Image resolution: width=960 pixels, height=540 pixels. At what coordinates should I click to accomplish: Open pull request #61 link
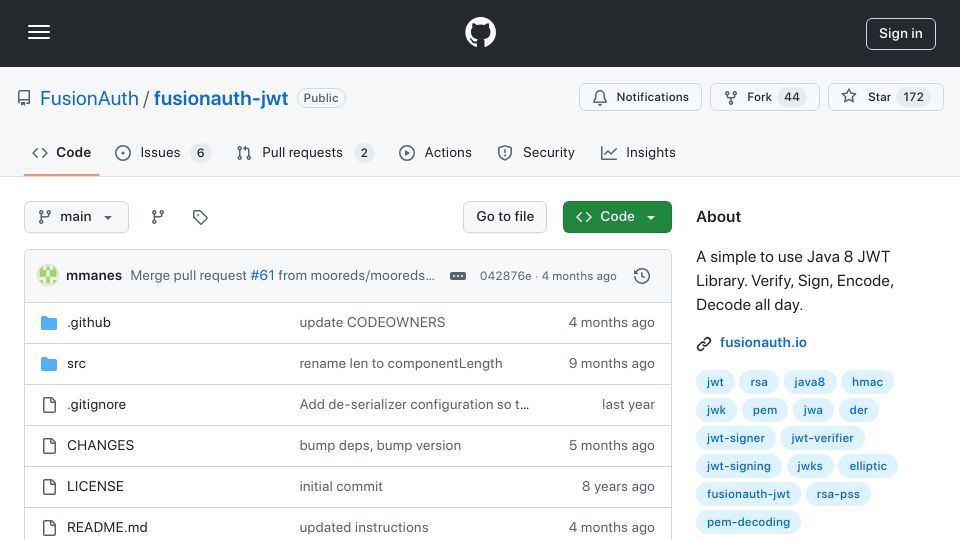coord(262,276)
